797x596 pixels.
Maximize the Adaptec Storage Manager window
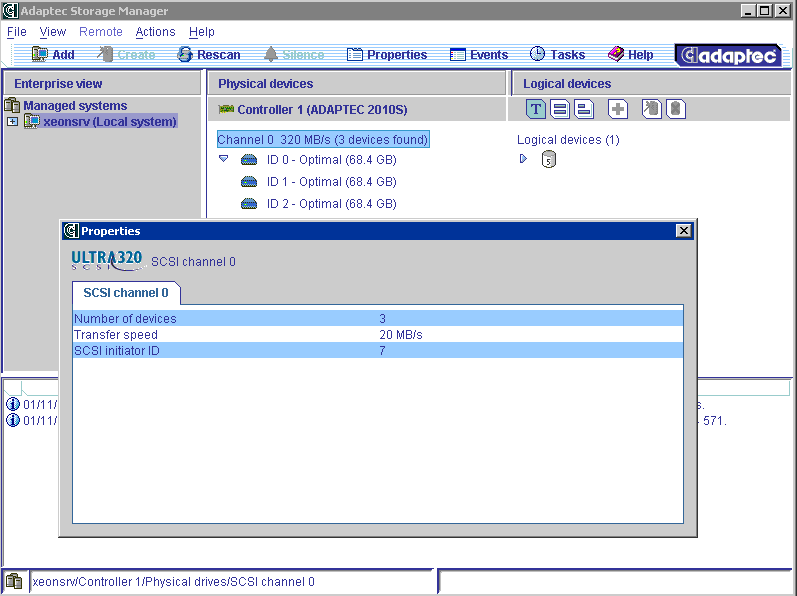[x=764, y=11]
